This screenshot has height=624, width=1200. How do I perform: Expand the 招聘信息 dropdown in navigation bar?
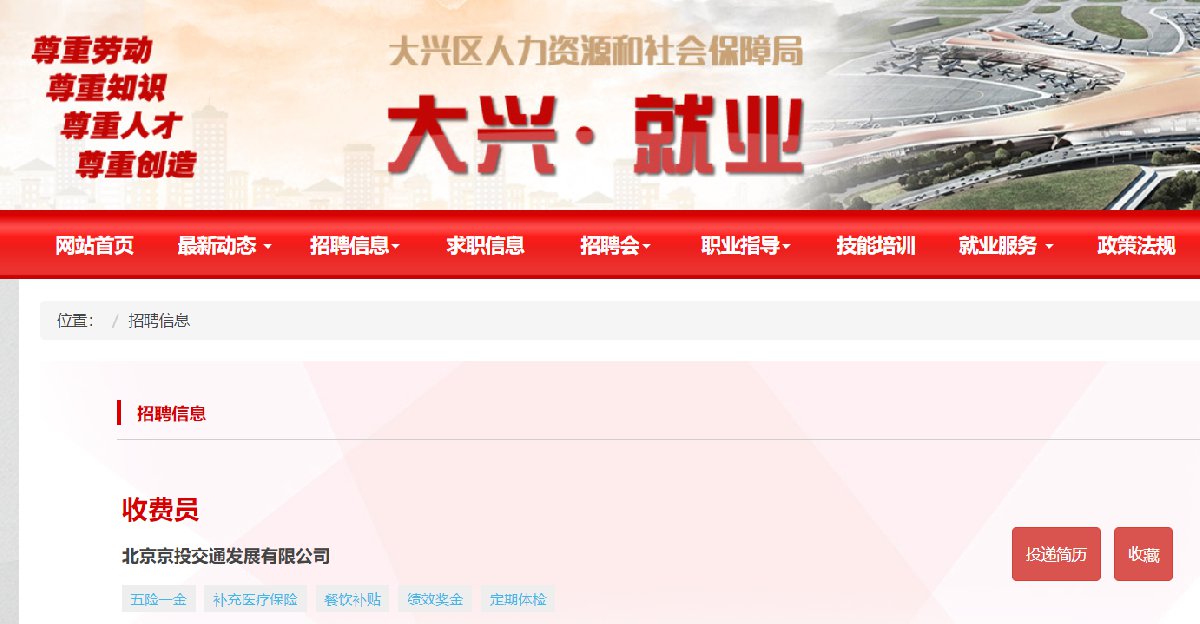click(355, 246)
